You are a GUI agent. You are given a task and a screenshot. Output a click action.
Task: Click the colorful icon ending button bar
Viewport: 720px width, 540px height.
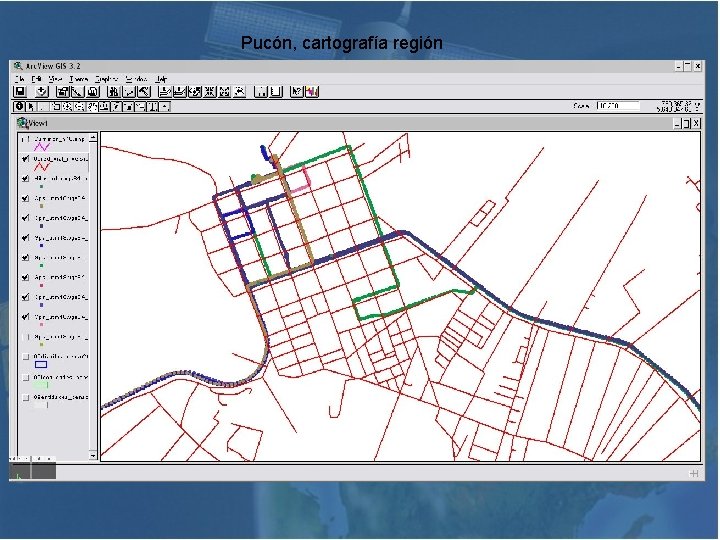point(312,92)
